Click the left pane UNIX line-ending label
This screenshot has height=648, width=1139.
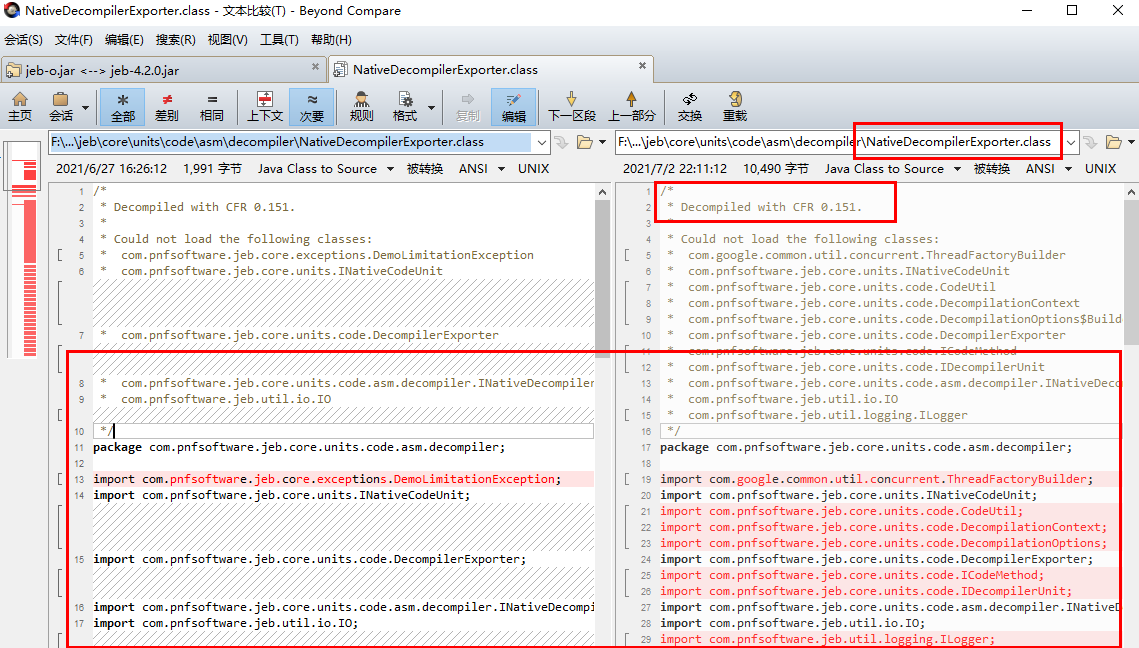pos(533,169)
